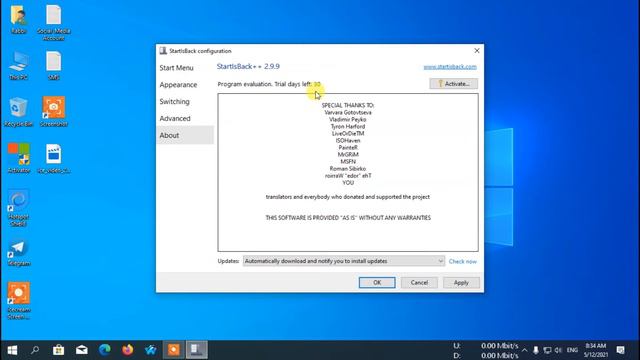Open the Mail app in taskbar
This screenshot has height=360, width=640.
(x=82, y=350)
